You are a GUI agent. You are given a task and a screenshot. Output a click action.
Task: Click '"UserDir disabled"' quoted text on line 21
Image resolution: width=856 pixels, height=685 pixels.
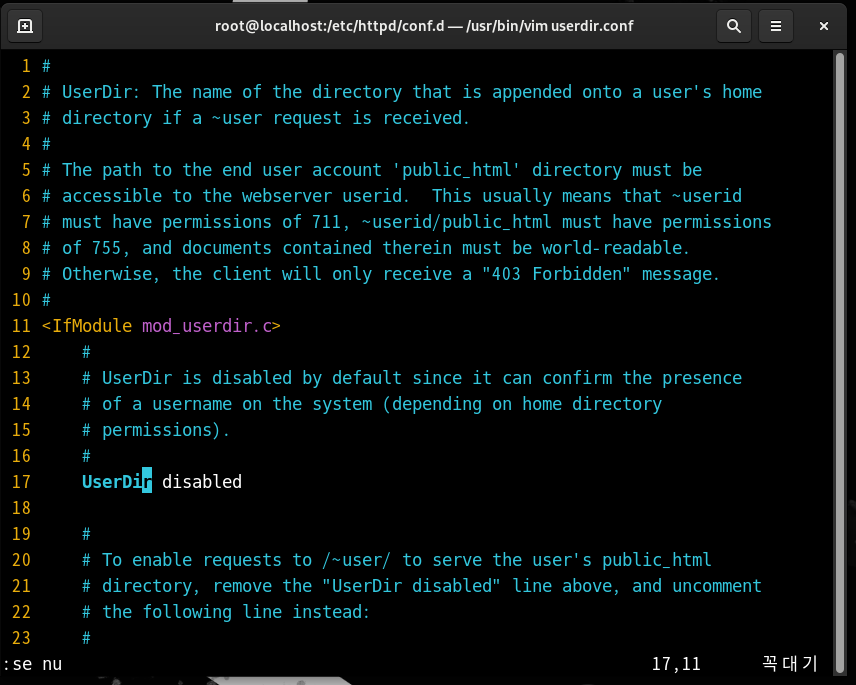pos(412,586)
